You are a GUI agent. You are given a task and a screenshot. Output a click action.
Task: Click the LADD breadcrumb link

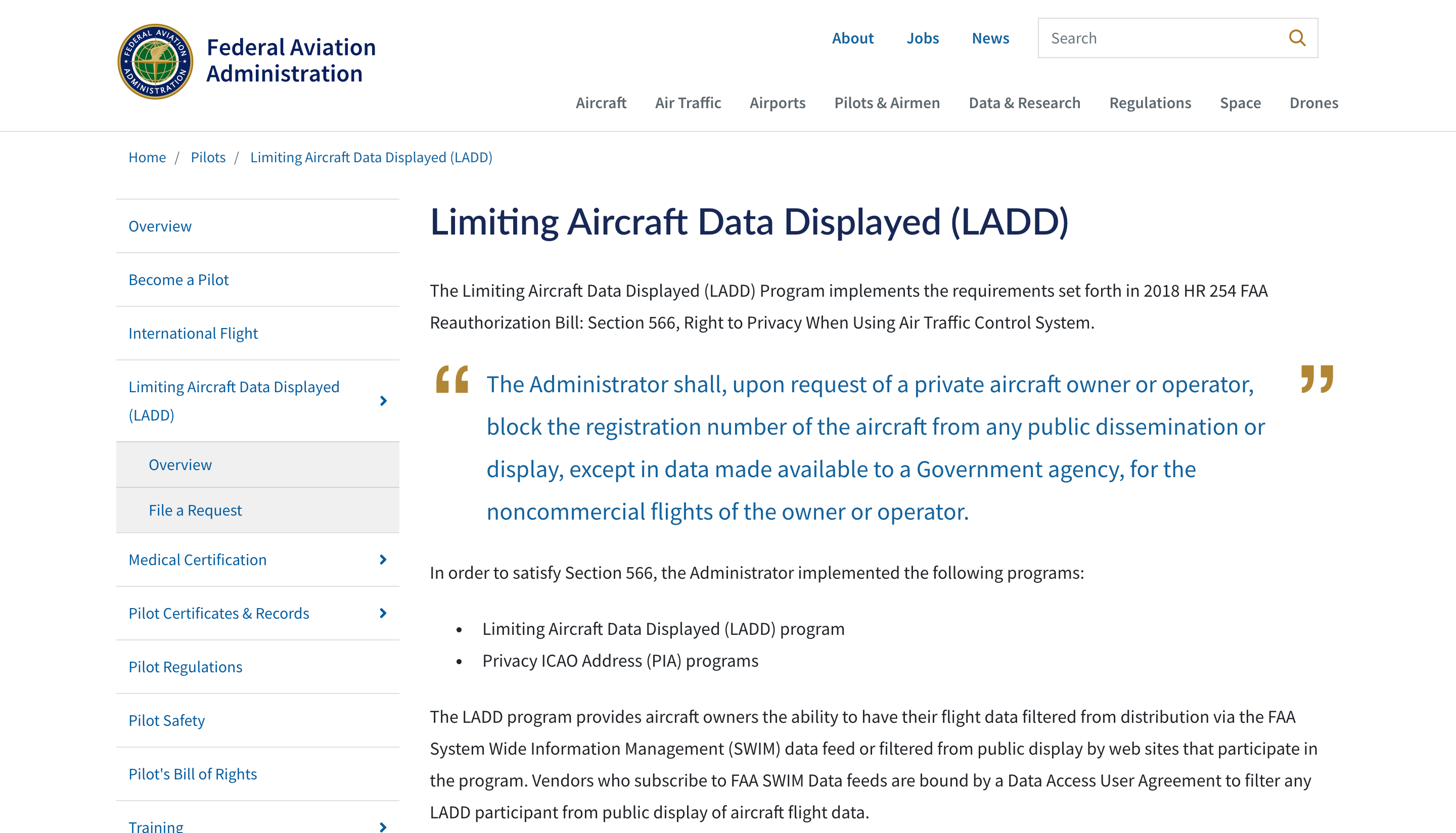371,157
